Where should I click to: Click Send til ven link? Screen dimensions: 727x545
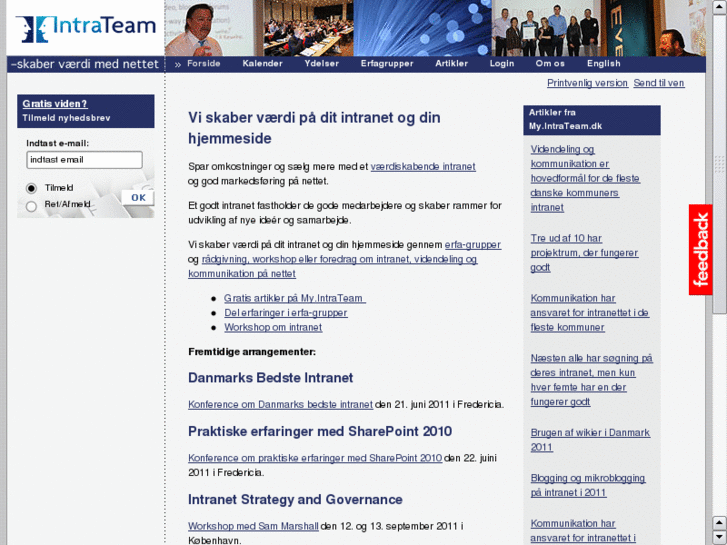click(659, 83)
